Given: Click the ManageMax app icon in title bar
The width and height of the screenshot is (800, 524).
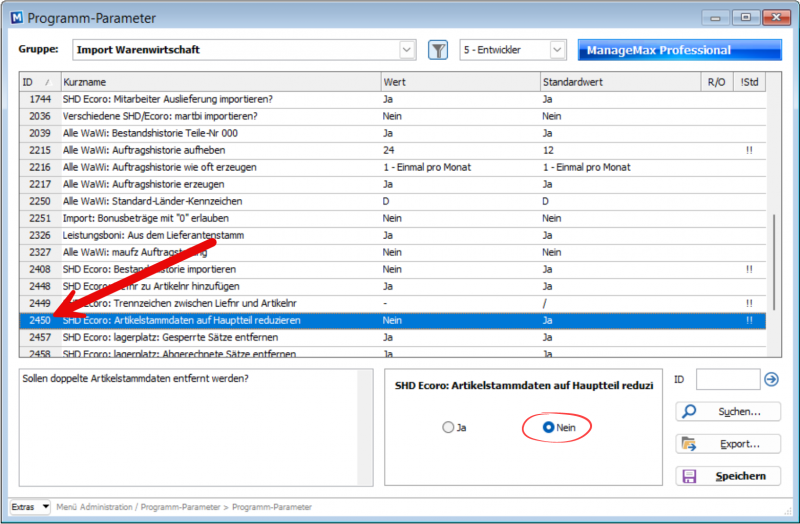Looking at the screenshot, I should point(13,18).
